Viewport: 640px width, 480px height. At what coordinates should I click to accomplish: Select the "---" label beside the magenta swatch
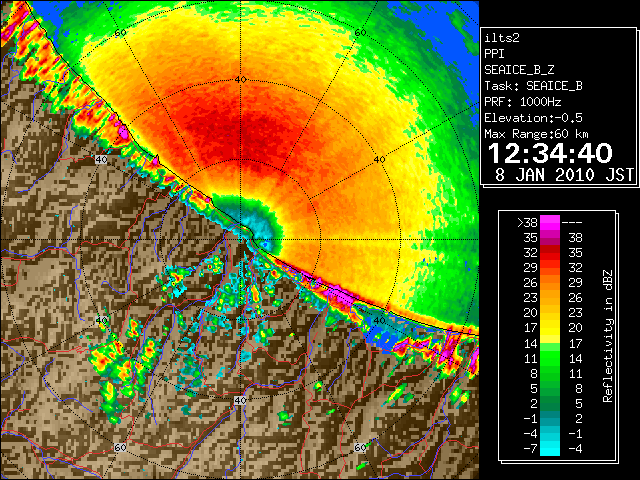[572, 223]
